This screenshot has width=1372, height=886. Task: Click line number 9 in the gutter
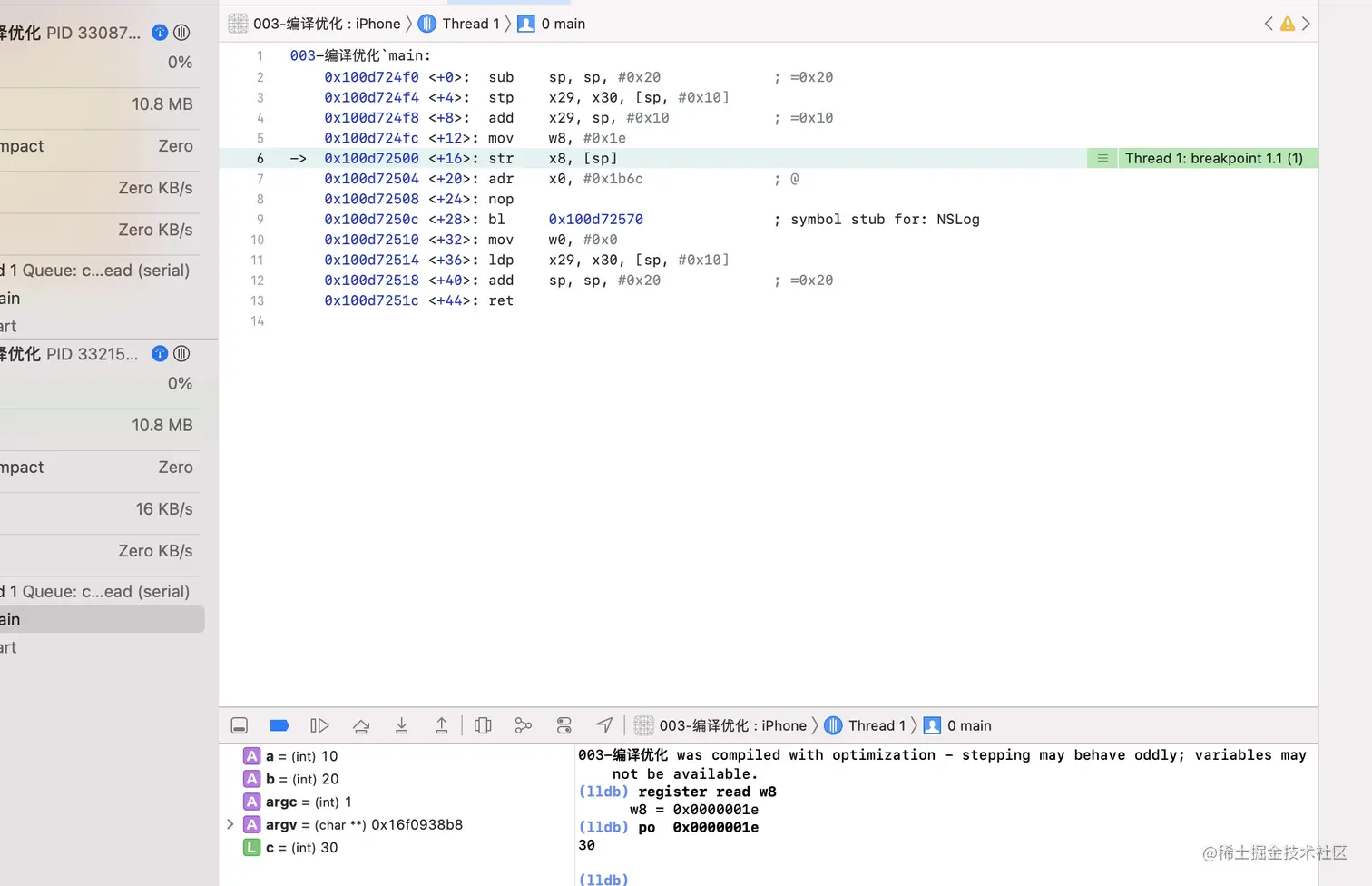[x=260, y=219]
